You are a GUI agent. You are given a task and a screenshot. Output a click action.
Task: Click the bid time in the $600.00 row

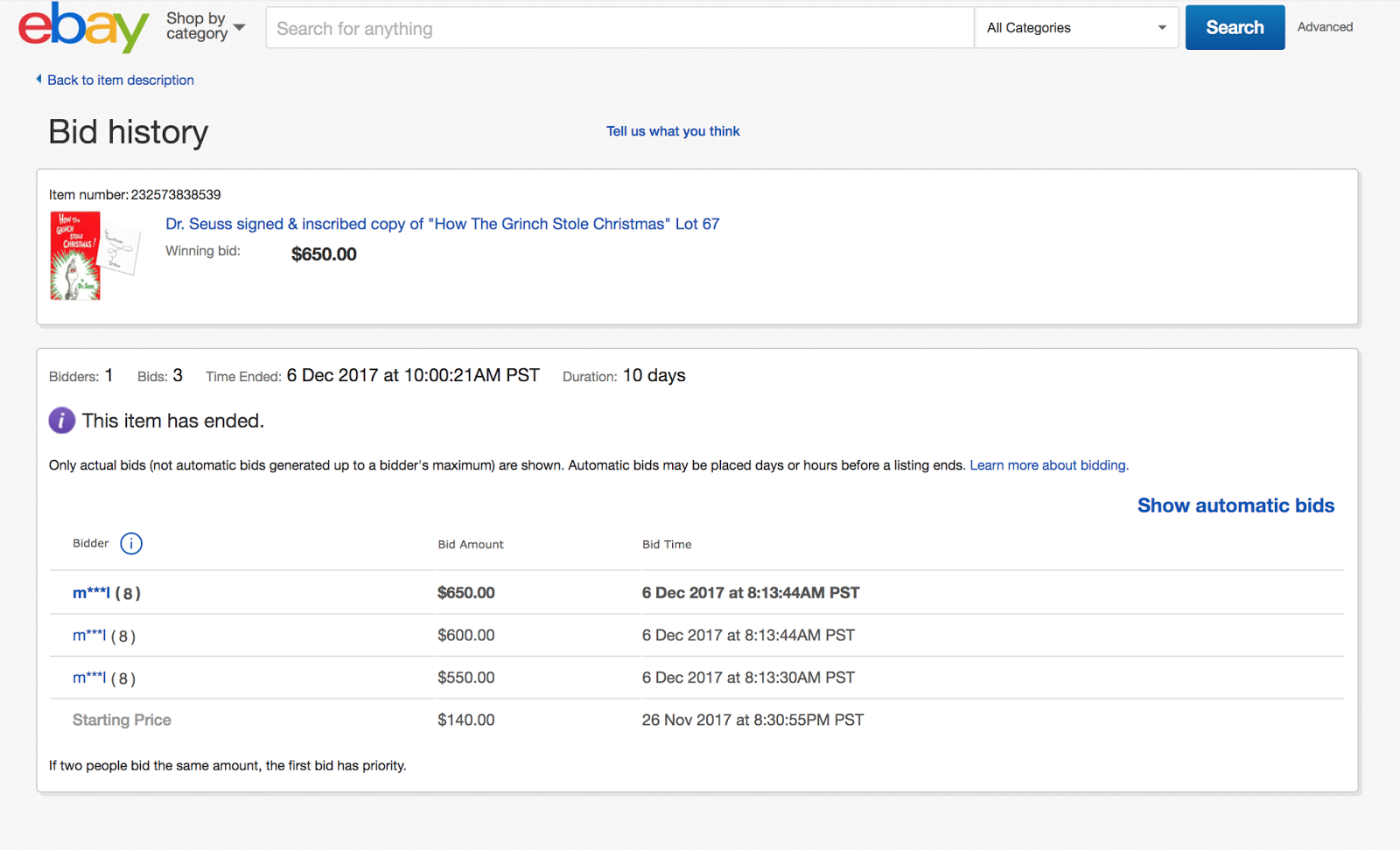click(748, 636)
